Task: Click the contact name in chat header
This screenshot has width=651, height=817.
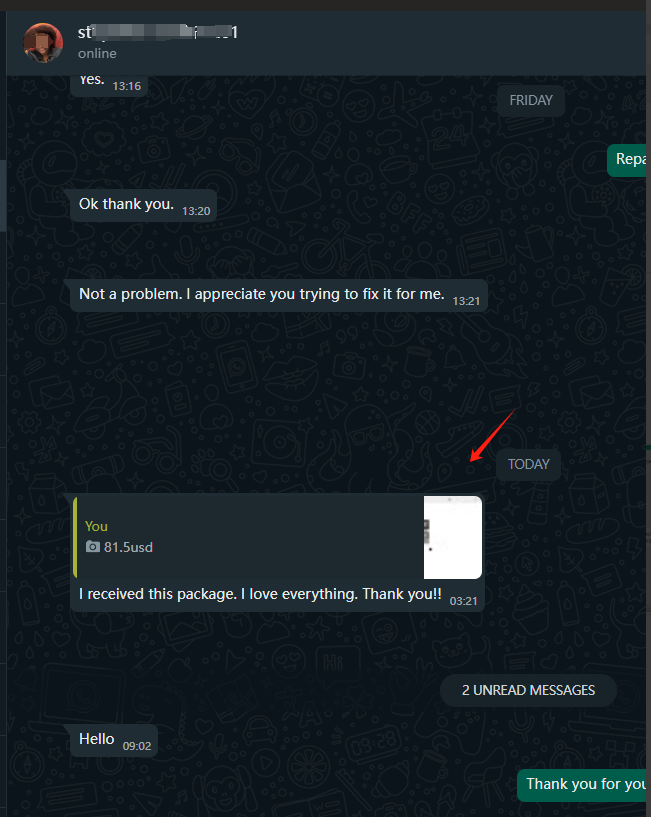Action: (x=158, y=32)
